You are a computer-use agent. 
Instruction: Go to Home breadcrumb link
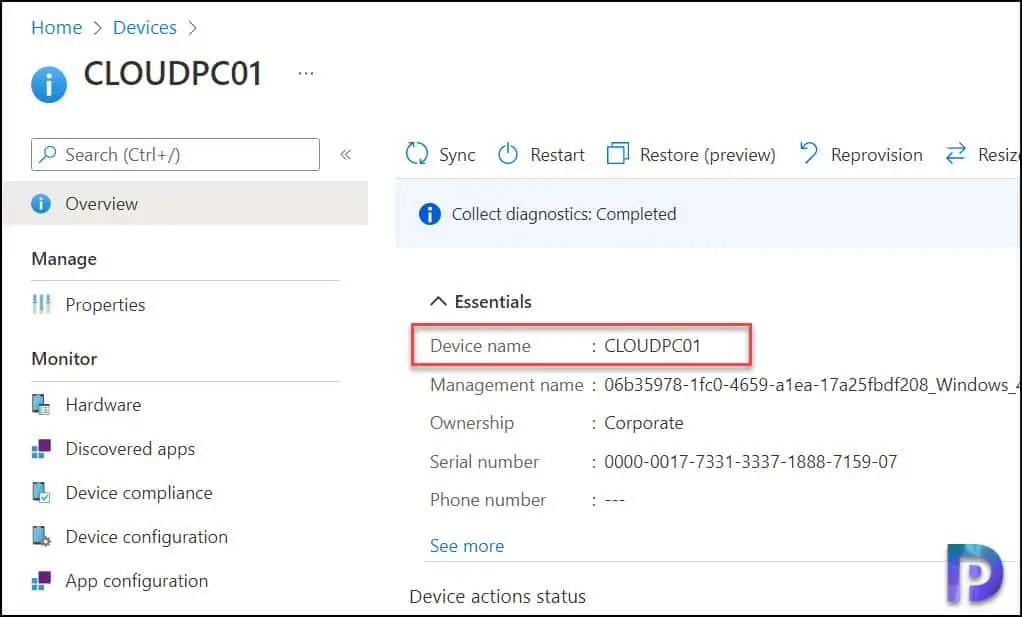[x=57, y=27]
